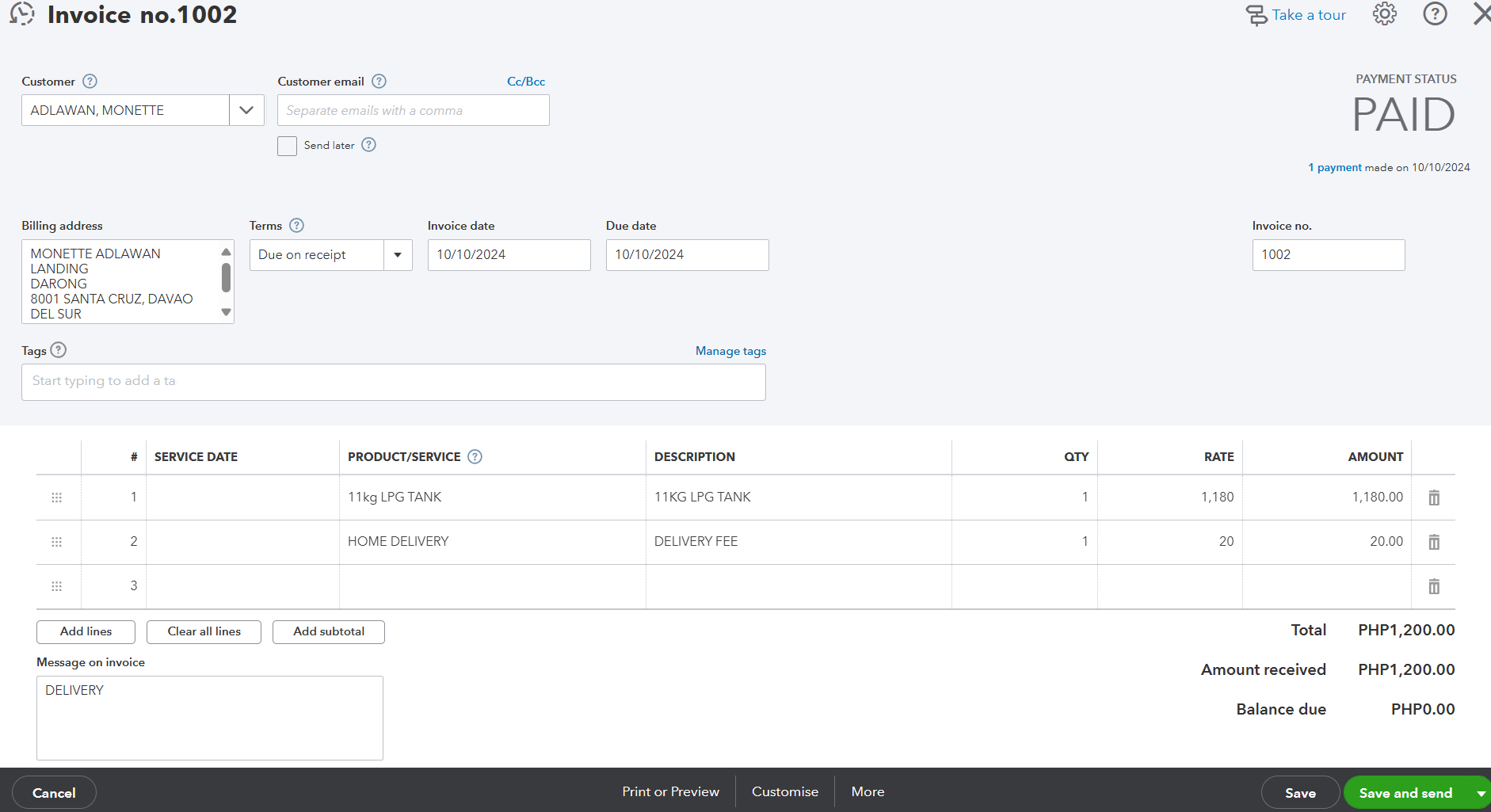The width and height of the screenshot is (1491, 812).
Task: Grab the drag handle of line 3
Action: [x=56, y=586]
